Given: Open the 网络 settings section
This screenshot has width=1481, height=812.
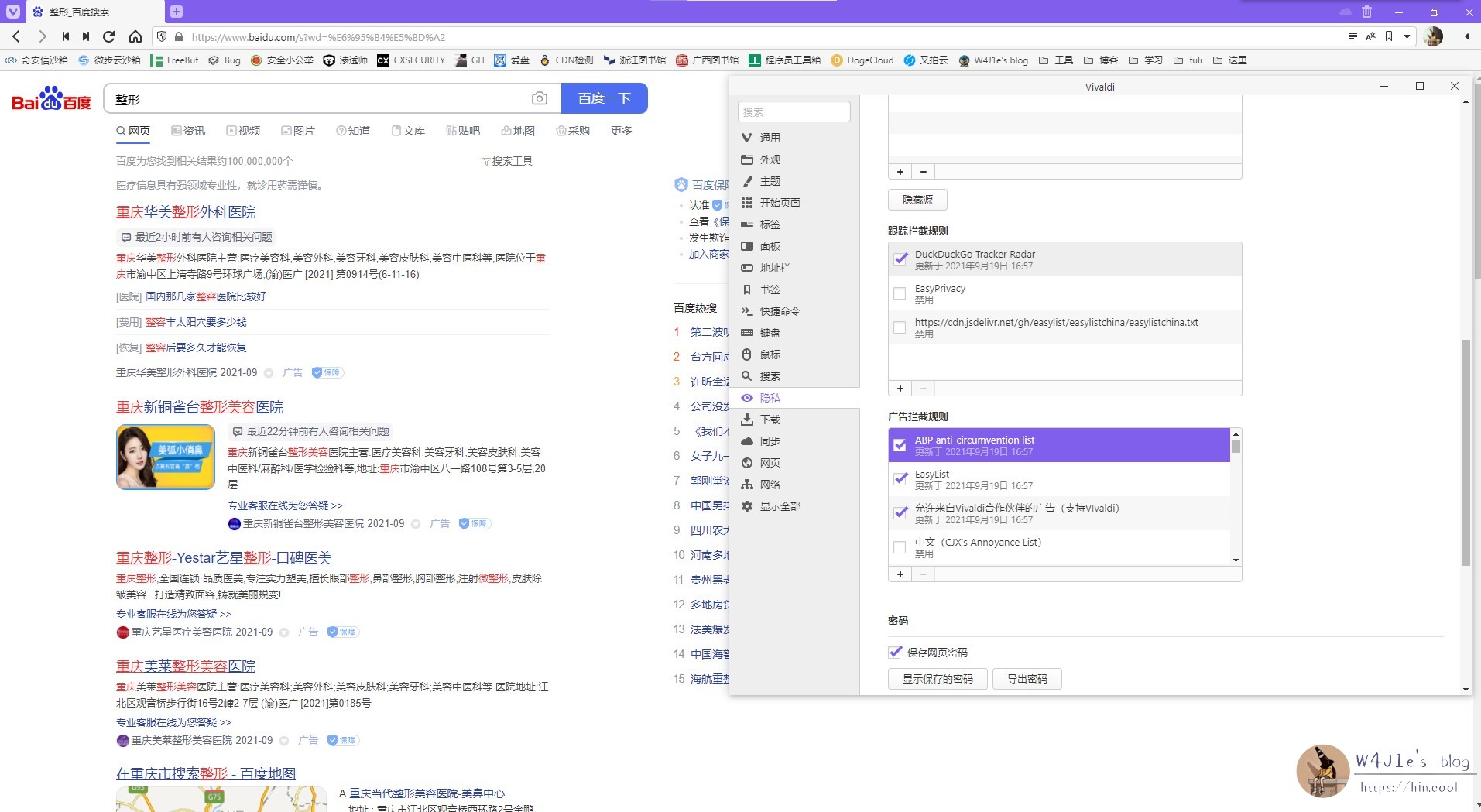Looking at the screenshot, I should click(770, 484).
